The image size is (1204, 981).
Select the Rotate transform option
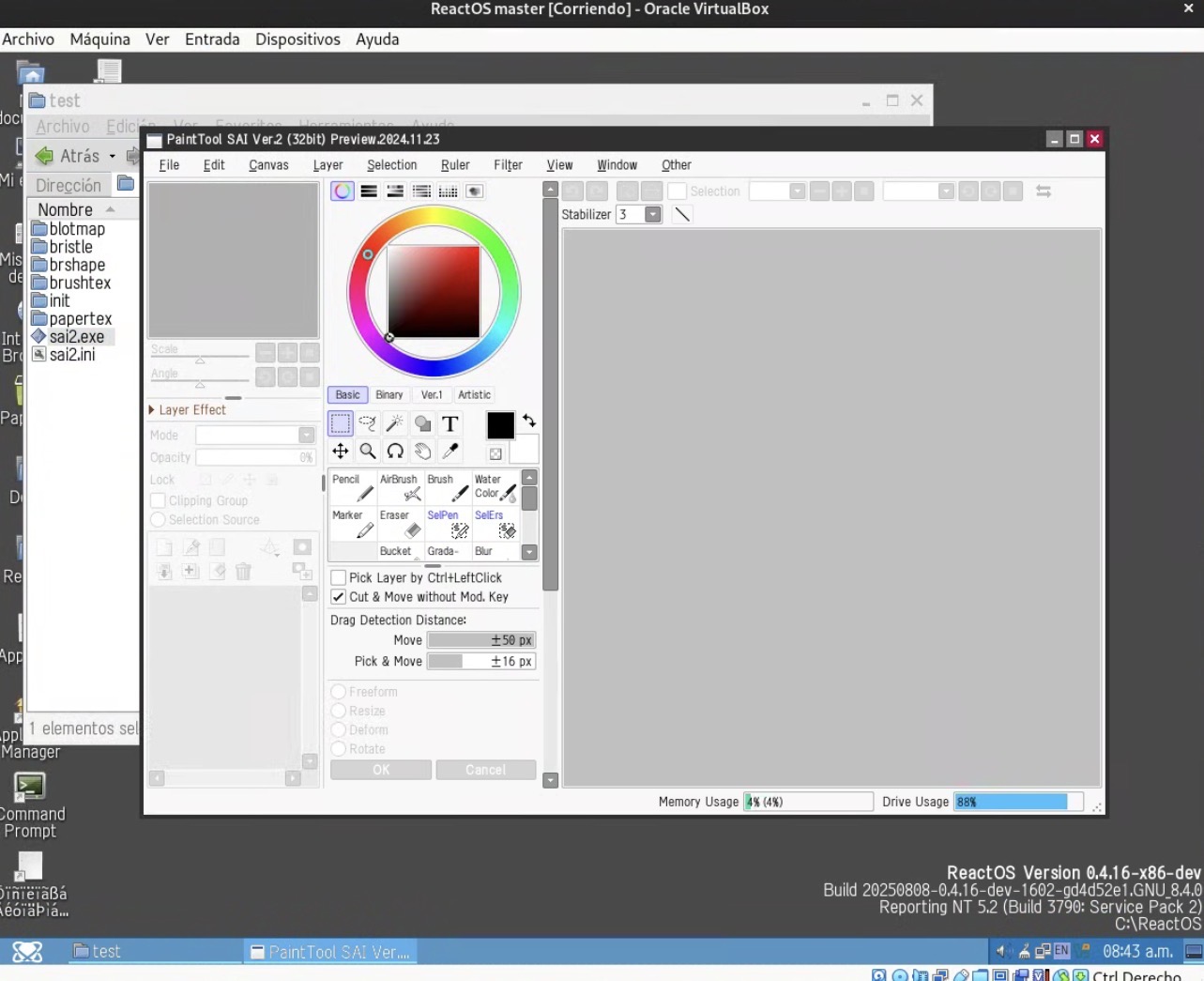tap(339, 749)
